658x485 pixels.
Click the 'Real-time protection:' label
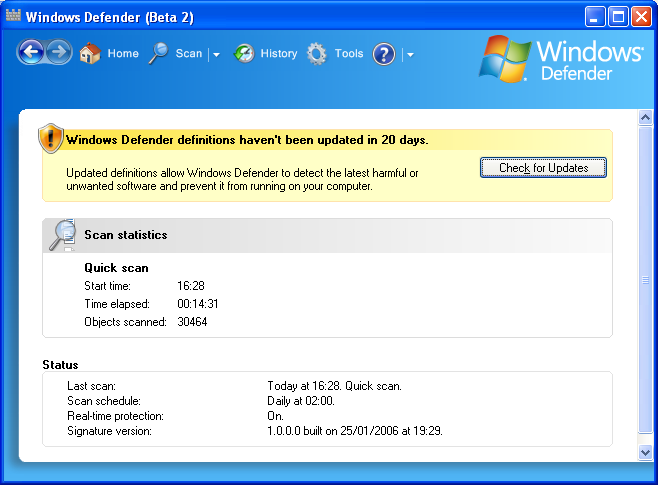tap(115, 416)
